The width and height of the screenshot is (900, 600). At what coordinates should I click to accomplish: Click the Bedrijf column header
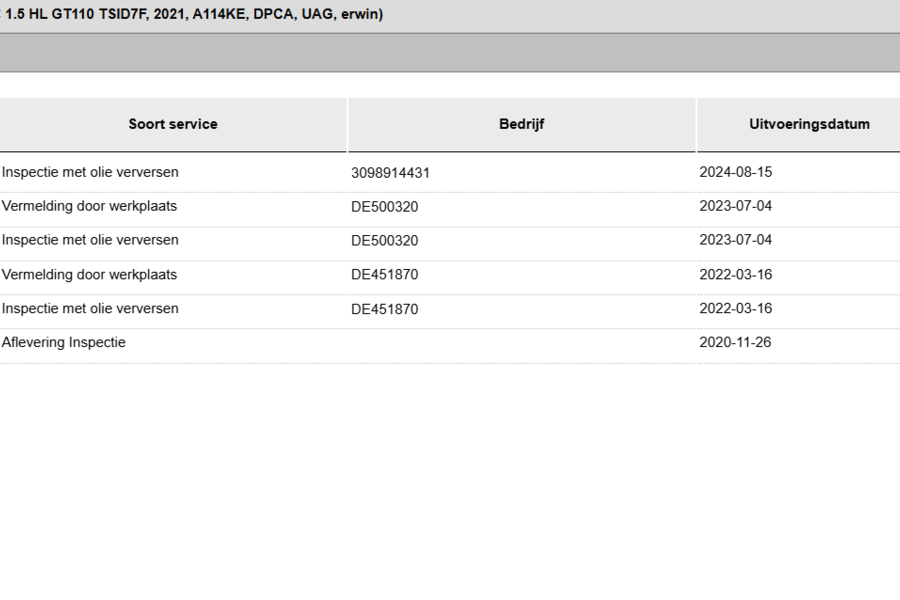(521, 124)
